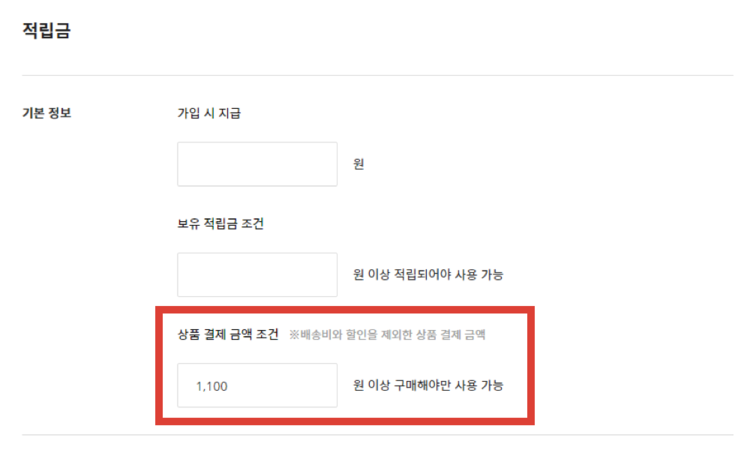
Task: Click the 가입 시 지급 amount input field
Action: [257, 164]
